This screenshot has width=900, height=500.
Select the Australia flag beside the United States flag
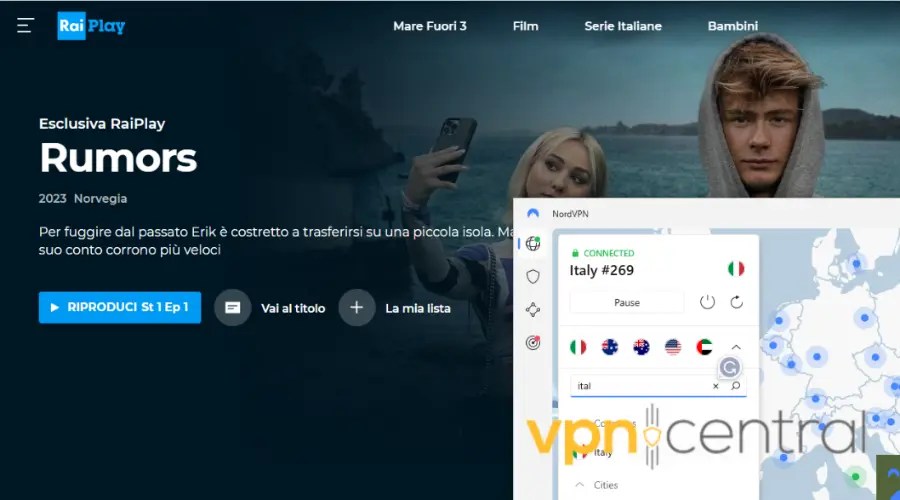pos(641,347)
